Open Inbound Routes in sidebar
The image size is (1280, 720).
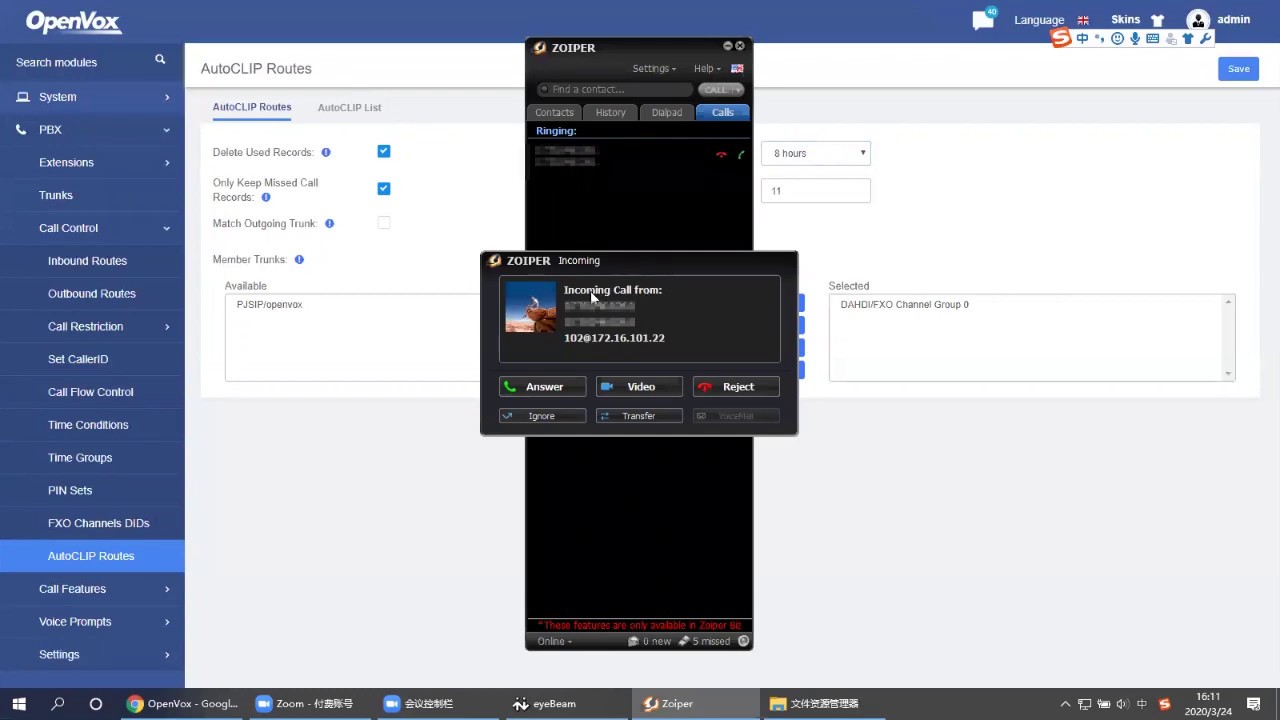pyautogui.click(x=87, y=261)
